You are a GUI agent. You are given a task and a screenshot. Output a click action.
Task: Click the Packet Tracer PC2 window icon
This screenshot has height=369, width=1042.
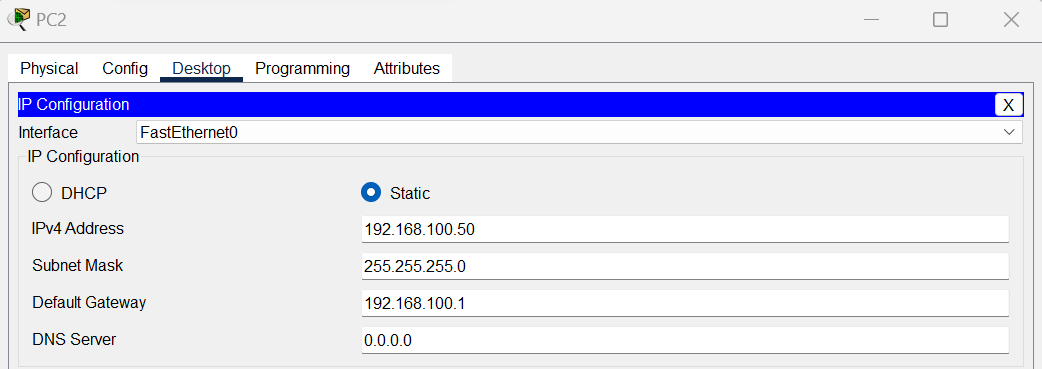[19, 19]
